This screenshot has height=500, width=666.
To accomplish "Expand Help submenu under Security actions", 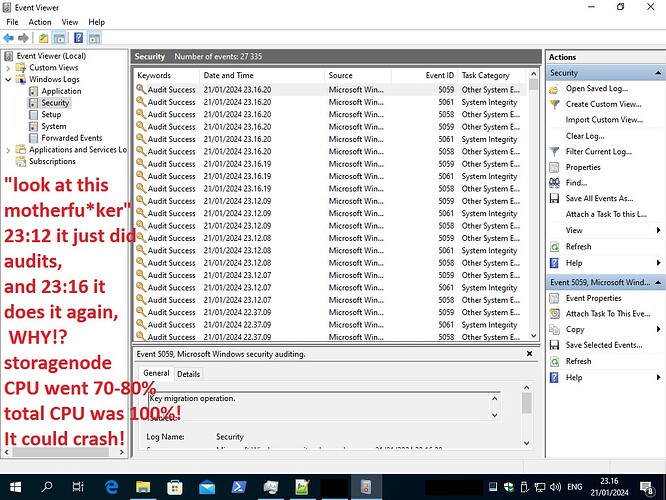I will coord(658,263).
